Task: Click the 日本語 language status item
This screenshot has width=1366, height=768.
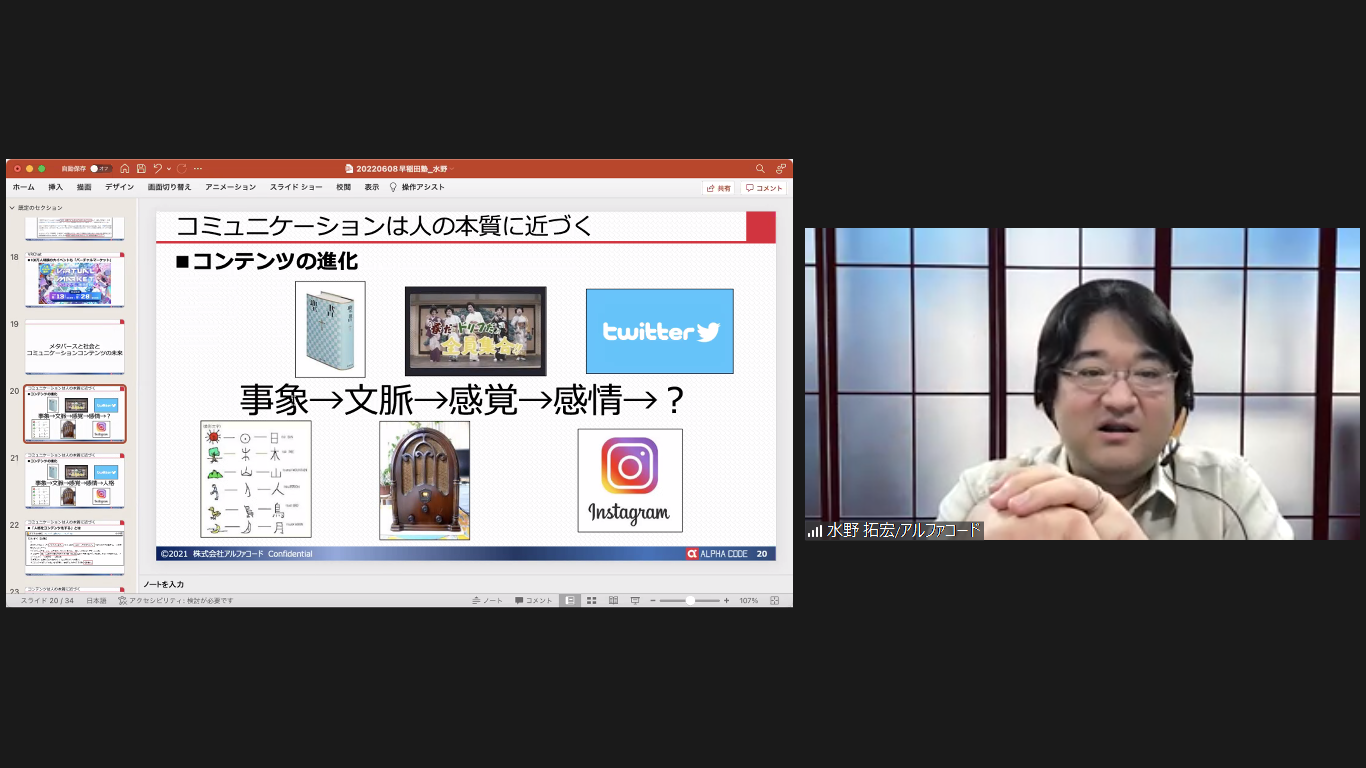Action: (x=96, y=601)
